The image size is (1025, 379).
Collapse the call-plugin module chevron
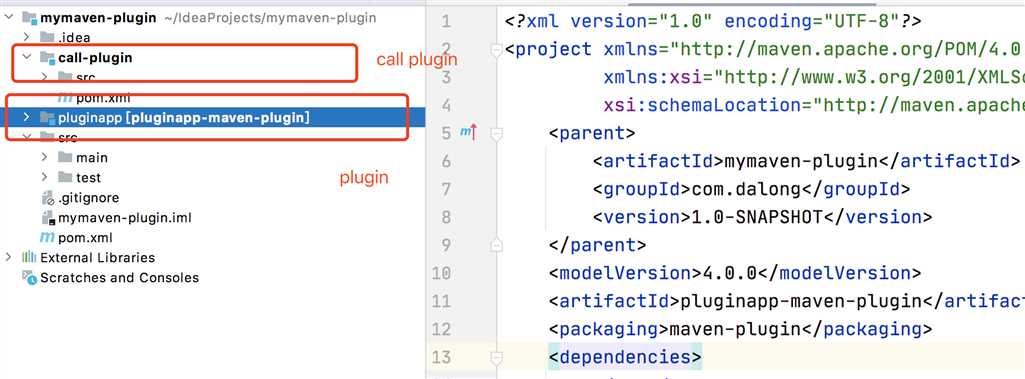pyautogui.click(x=26, y=58)
